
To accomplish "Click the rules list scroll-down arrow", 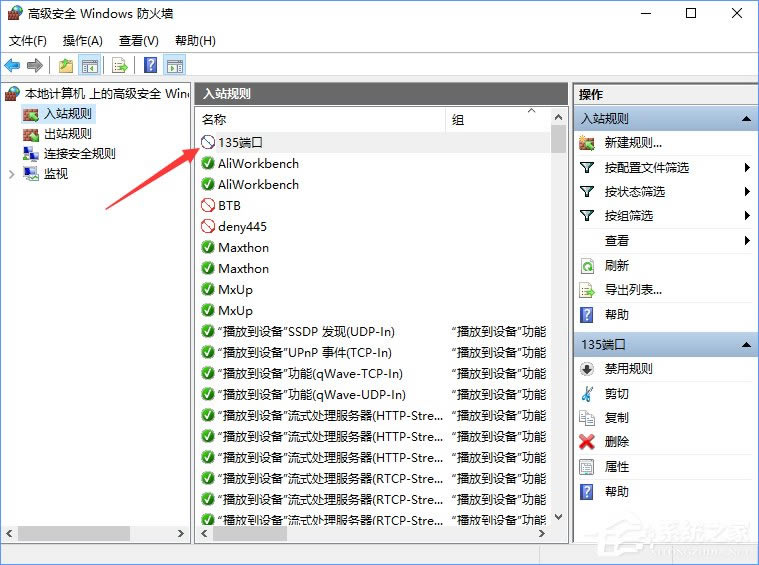I will pos(558,517).
